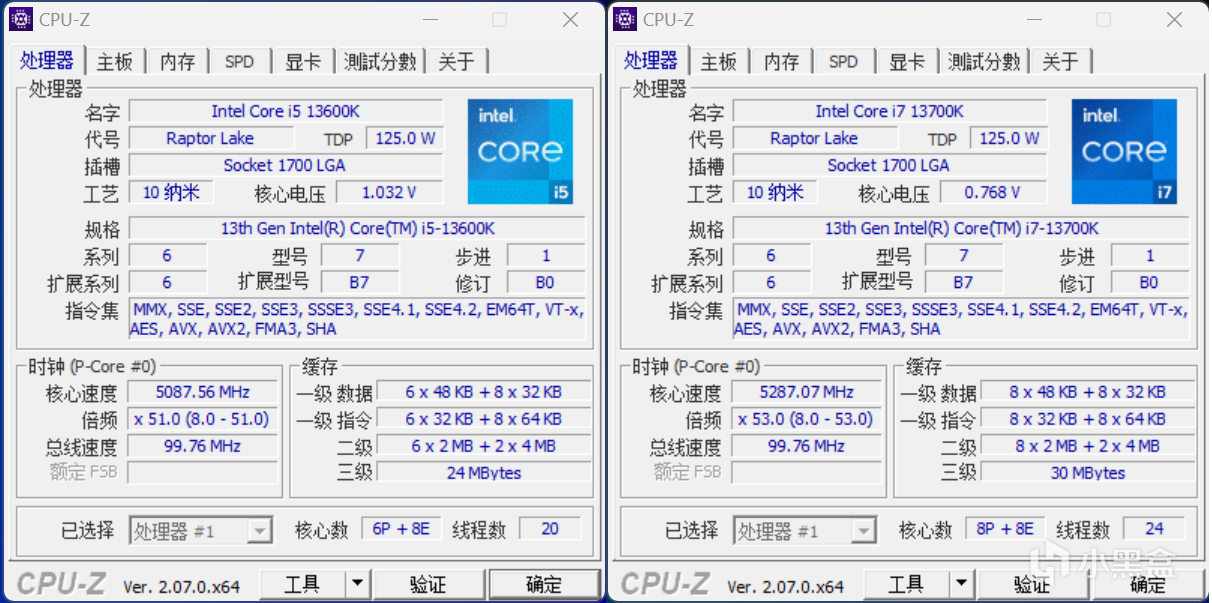Click name field Intel Core i5 13600K
Screen dimensions: 1212x603
coord(286,111)
